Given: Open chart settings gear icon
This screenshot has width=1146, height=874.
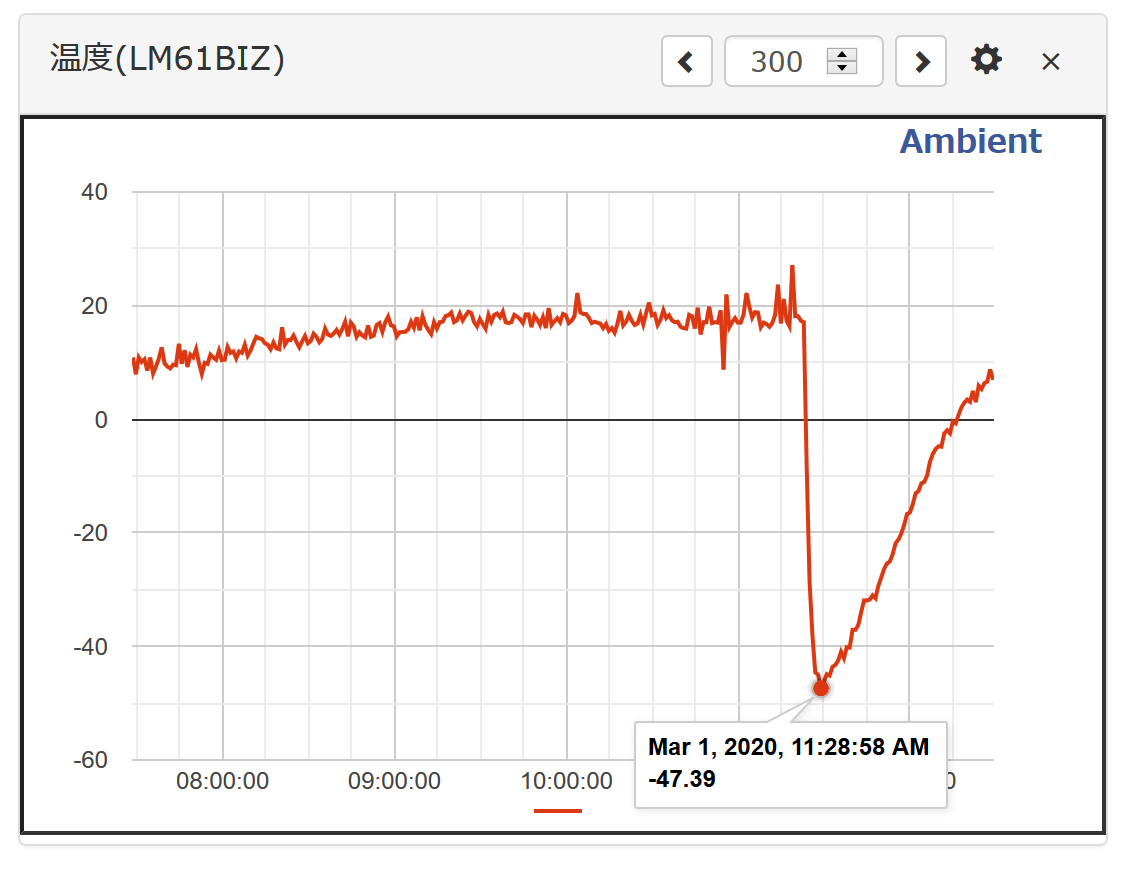Looking at the screenshot, I should point(986,60).
